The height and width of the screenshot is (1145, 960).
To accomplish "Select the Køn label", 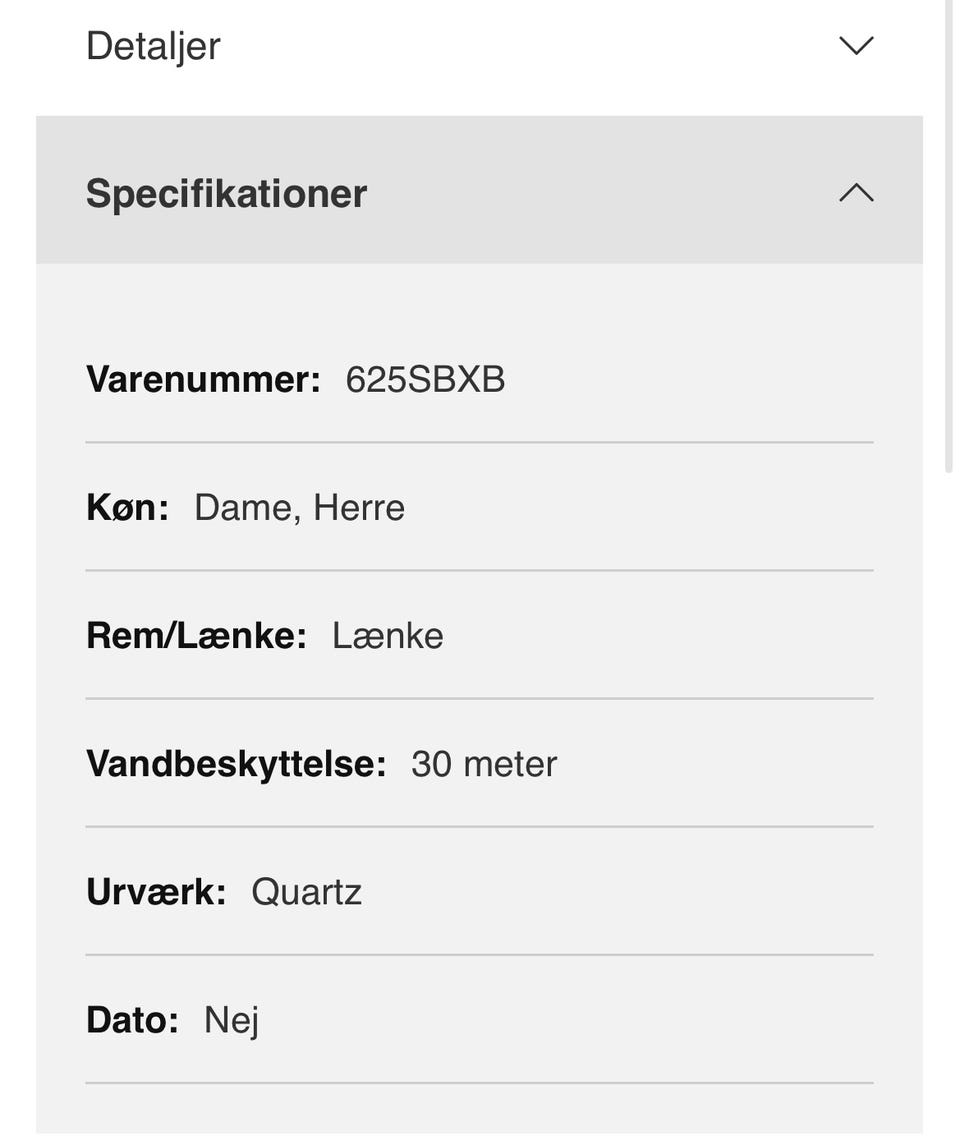I will coord(128,508).
